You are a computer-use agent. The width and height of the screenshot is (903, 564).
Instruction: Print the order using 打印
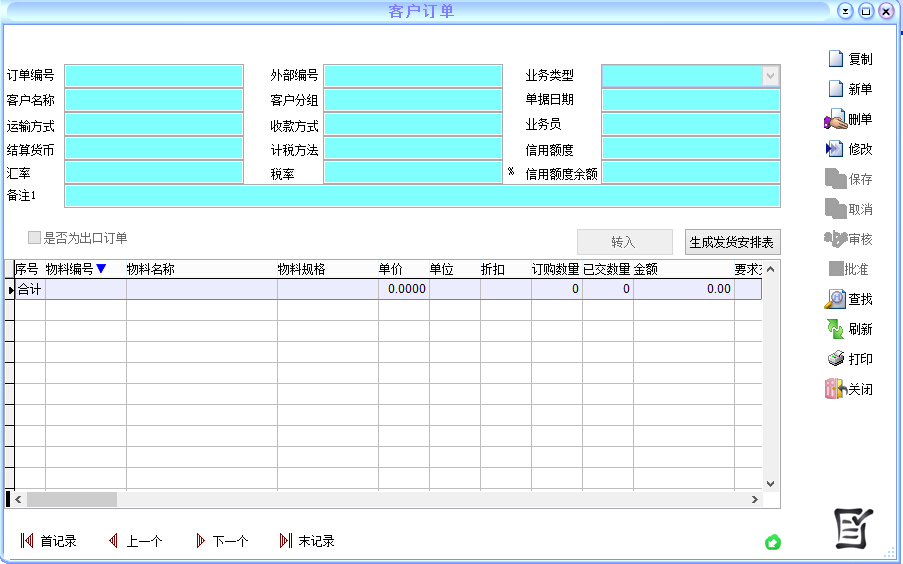[x=835, y=359]
